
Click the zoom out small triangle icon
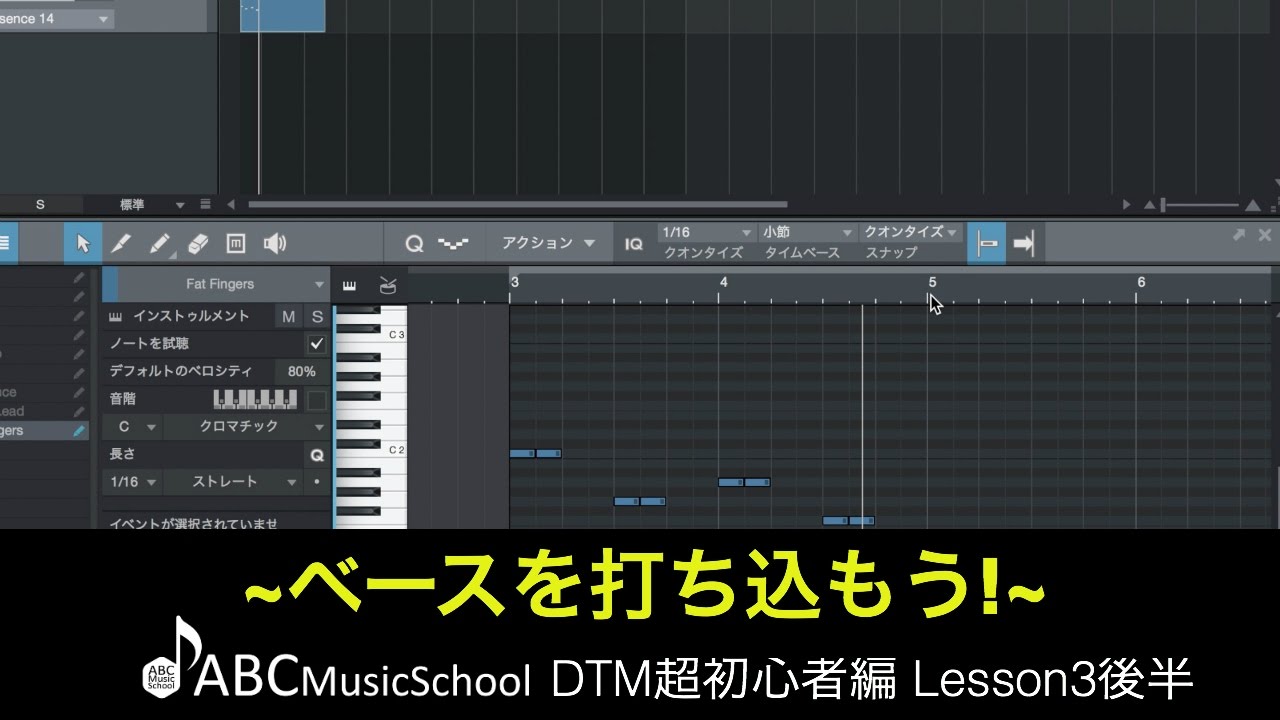click(1149, 205)
